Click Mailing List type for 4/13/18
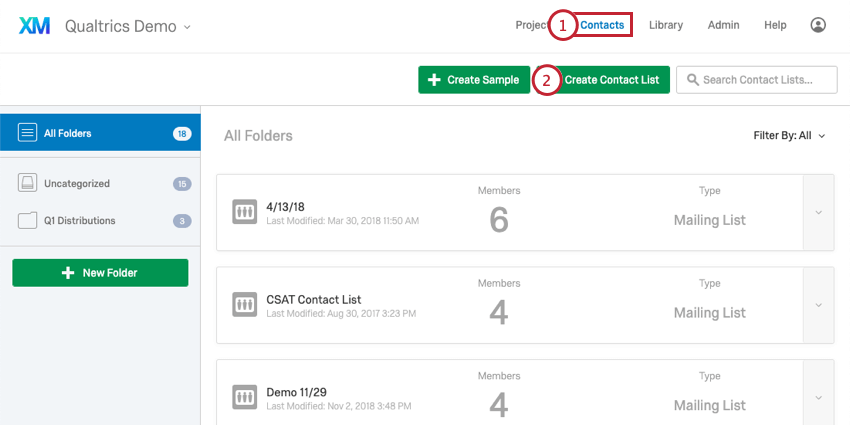The image size is (850, 425). point(710,220)
